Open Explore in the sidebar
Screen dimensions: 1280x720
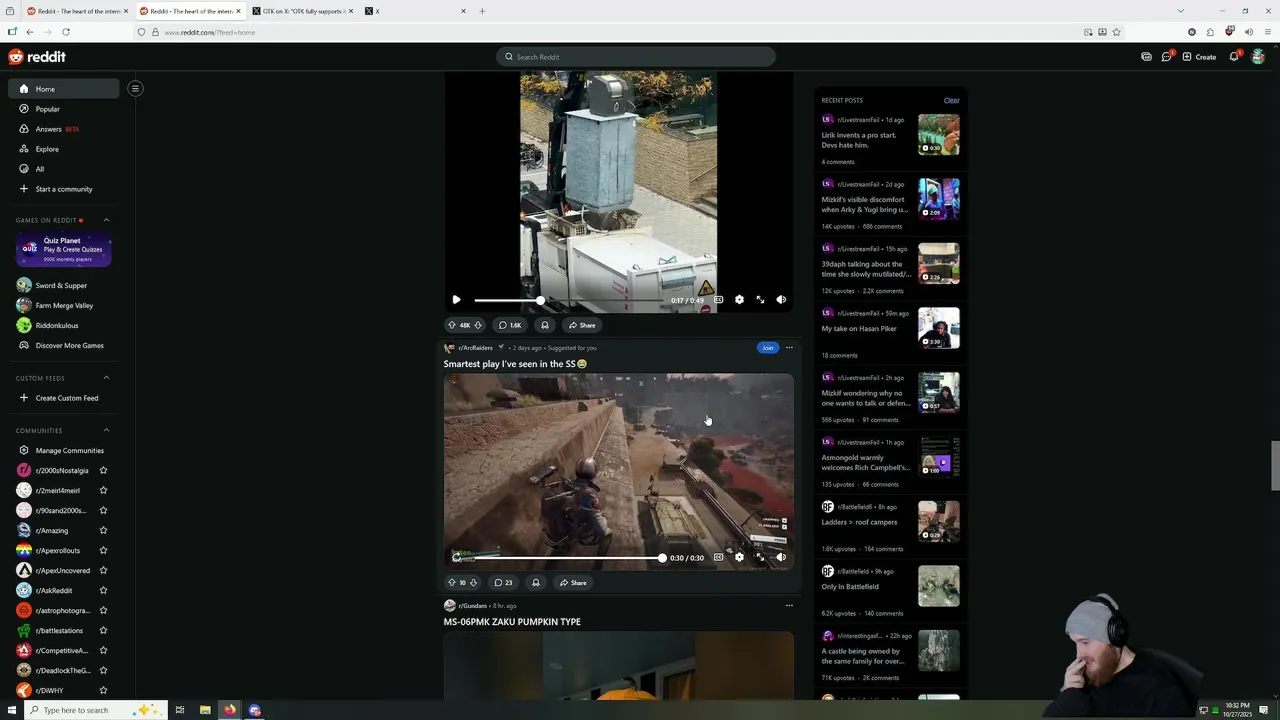click(64, 149)
